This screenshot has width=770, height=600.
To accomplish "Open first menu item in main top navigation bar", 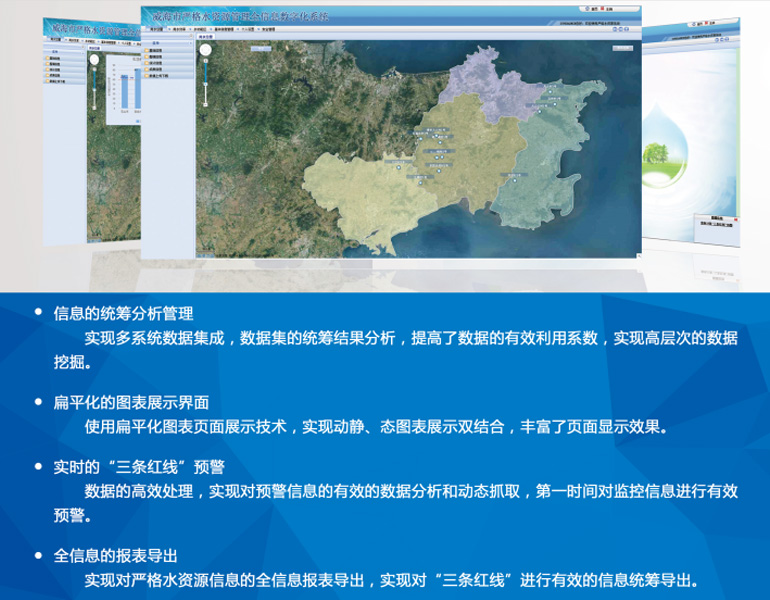I will point(157,31).
